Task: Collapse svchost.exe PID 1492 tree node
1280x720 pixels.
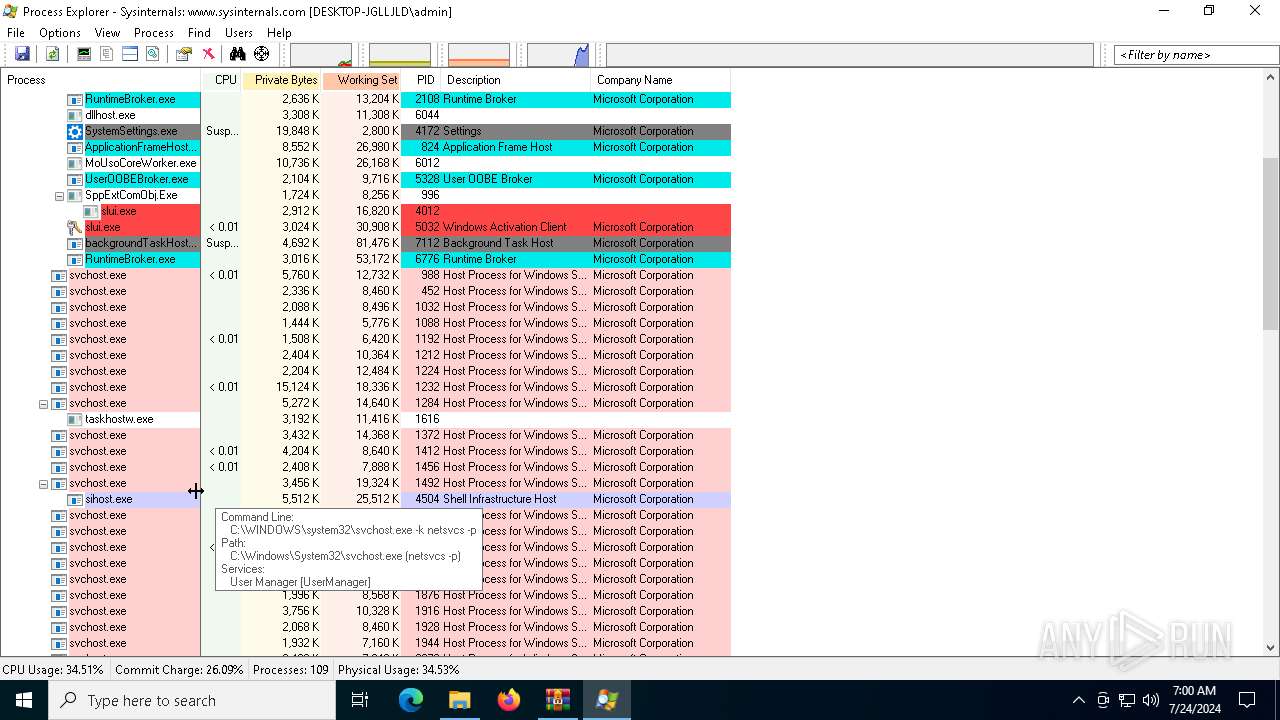Action: (x=43, y=484)
